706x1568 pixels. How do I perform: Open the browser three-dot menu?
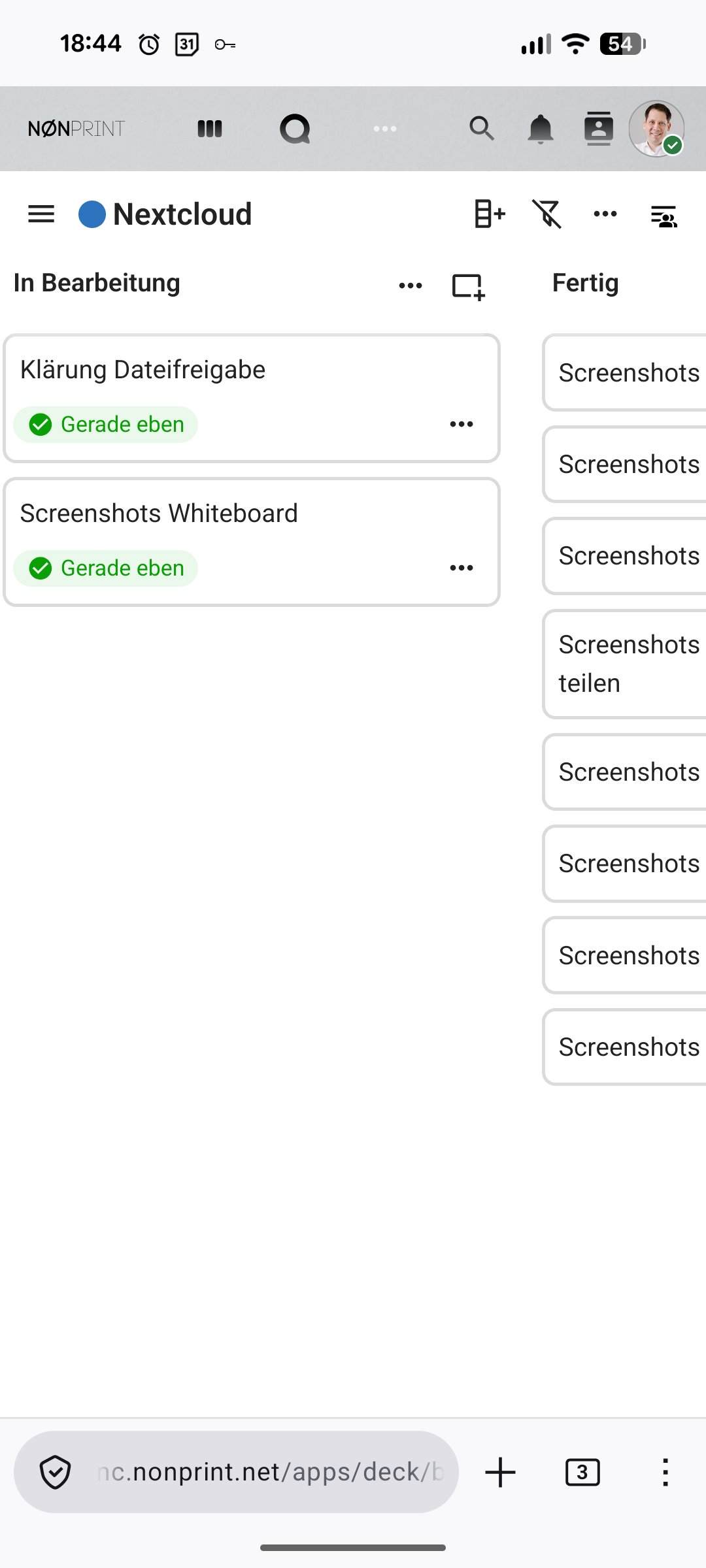pyautogui.click(x=665, y=1473)
